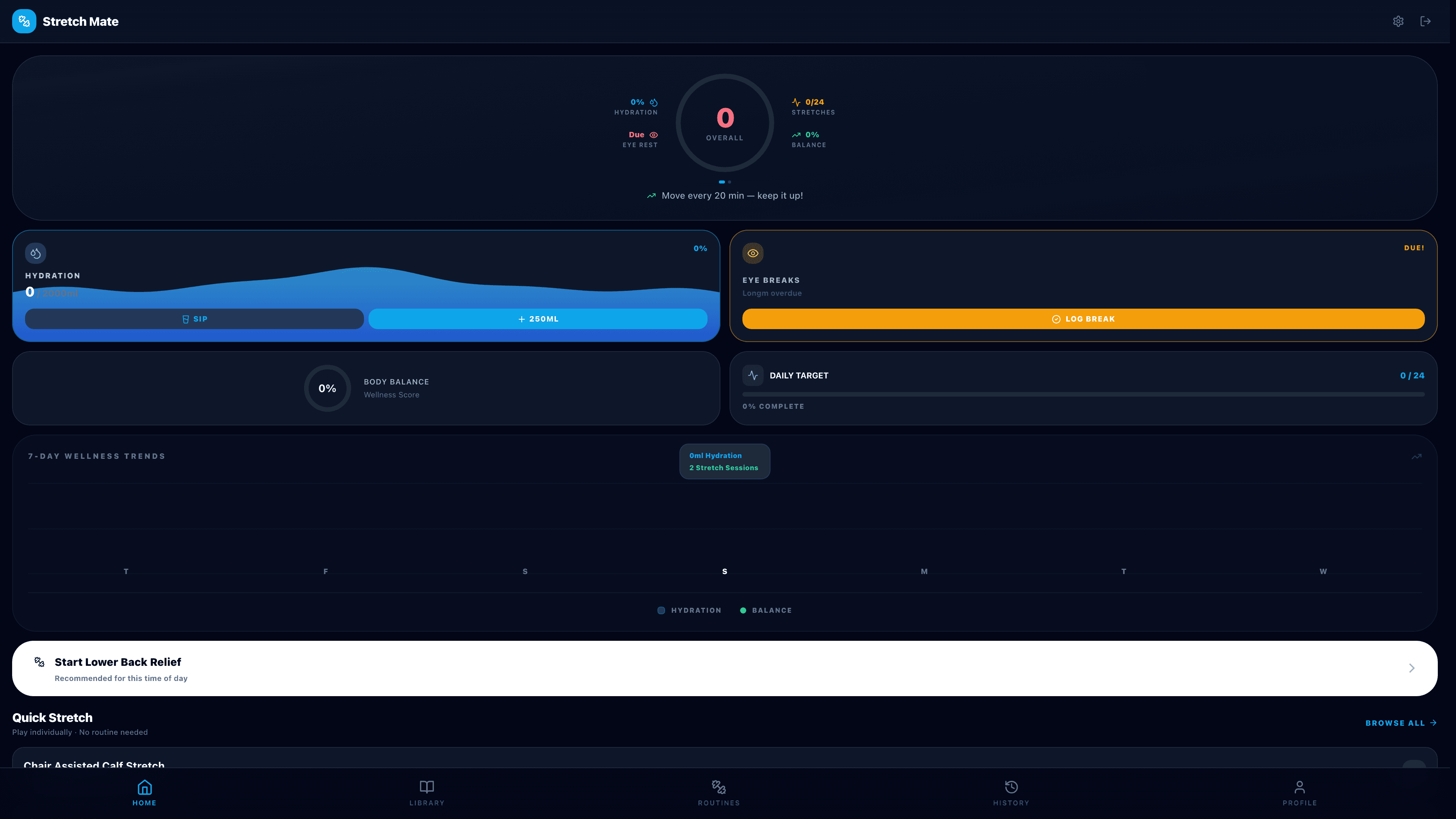Click hydration droplet icon beside 0% in summary
This screenshot has width=1456, height=819.
coord(653,102)
